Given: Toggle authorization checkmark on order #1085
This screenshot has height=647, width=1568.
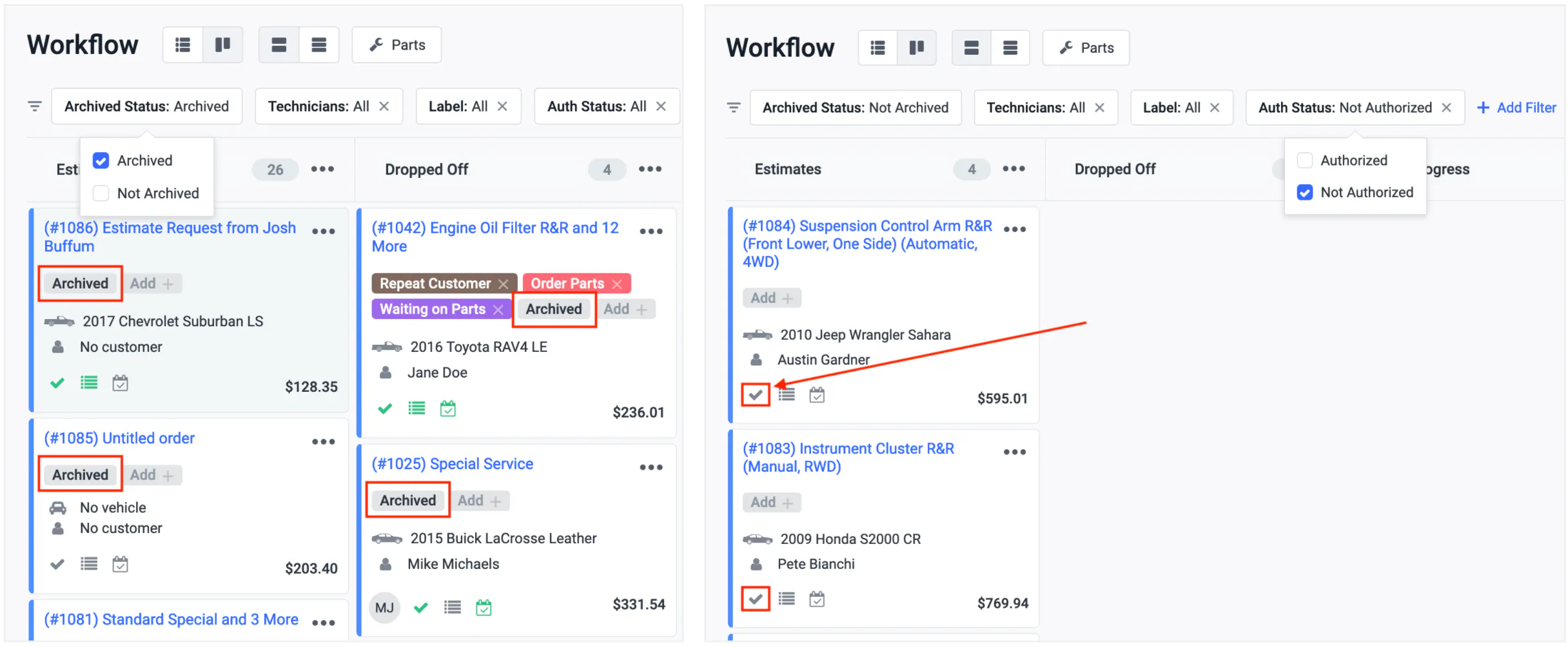Looking at the screenshot, I should [x=57, y=565].
